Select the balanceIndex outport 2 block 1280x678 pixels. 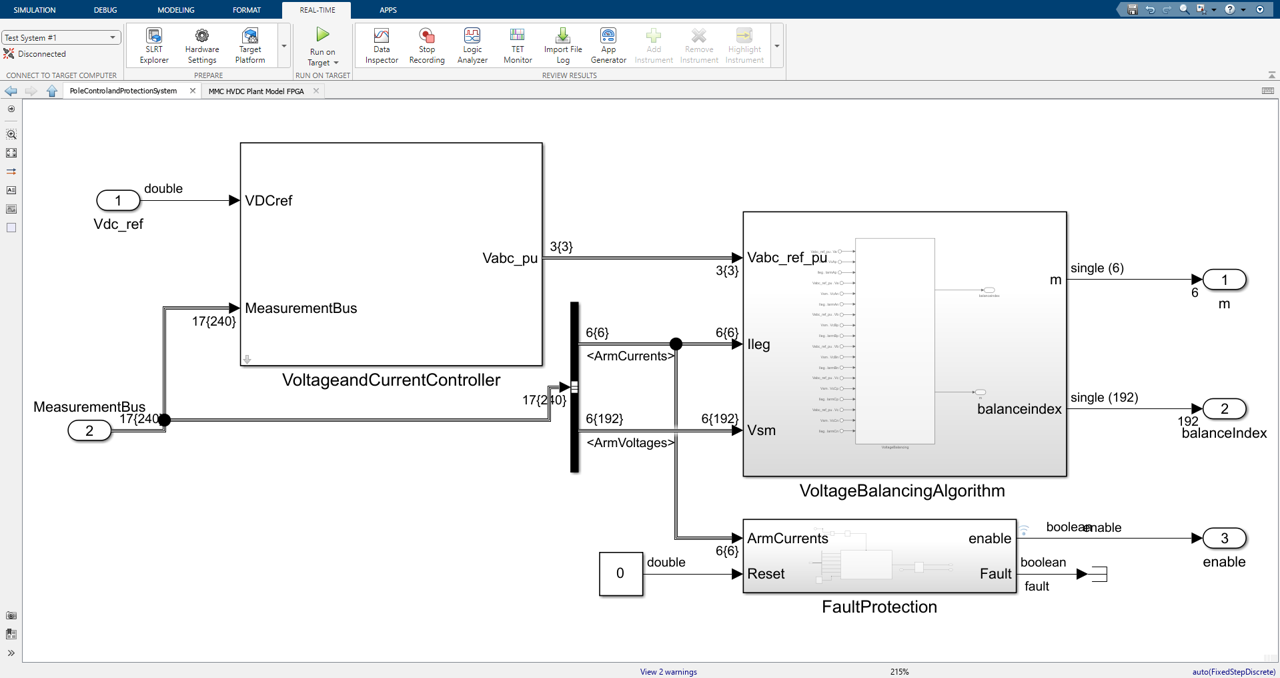[1224, 408]
